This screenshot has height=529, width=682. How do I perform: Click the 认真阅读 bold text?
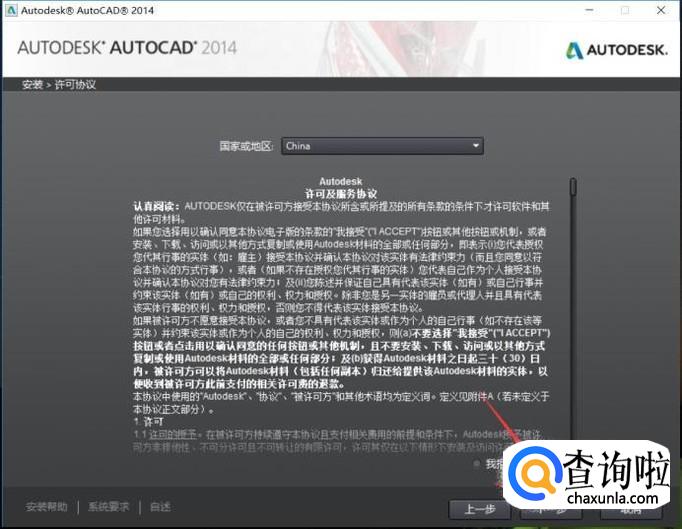coord(156,206)
